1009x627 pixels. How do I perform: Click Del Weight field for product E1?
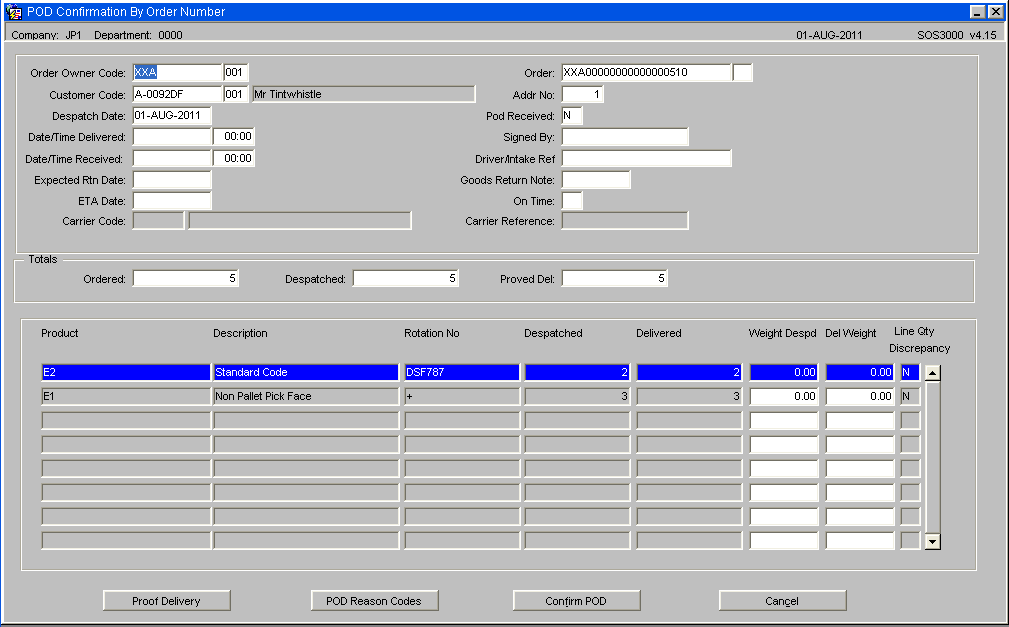860,396
